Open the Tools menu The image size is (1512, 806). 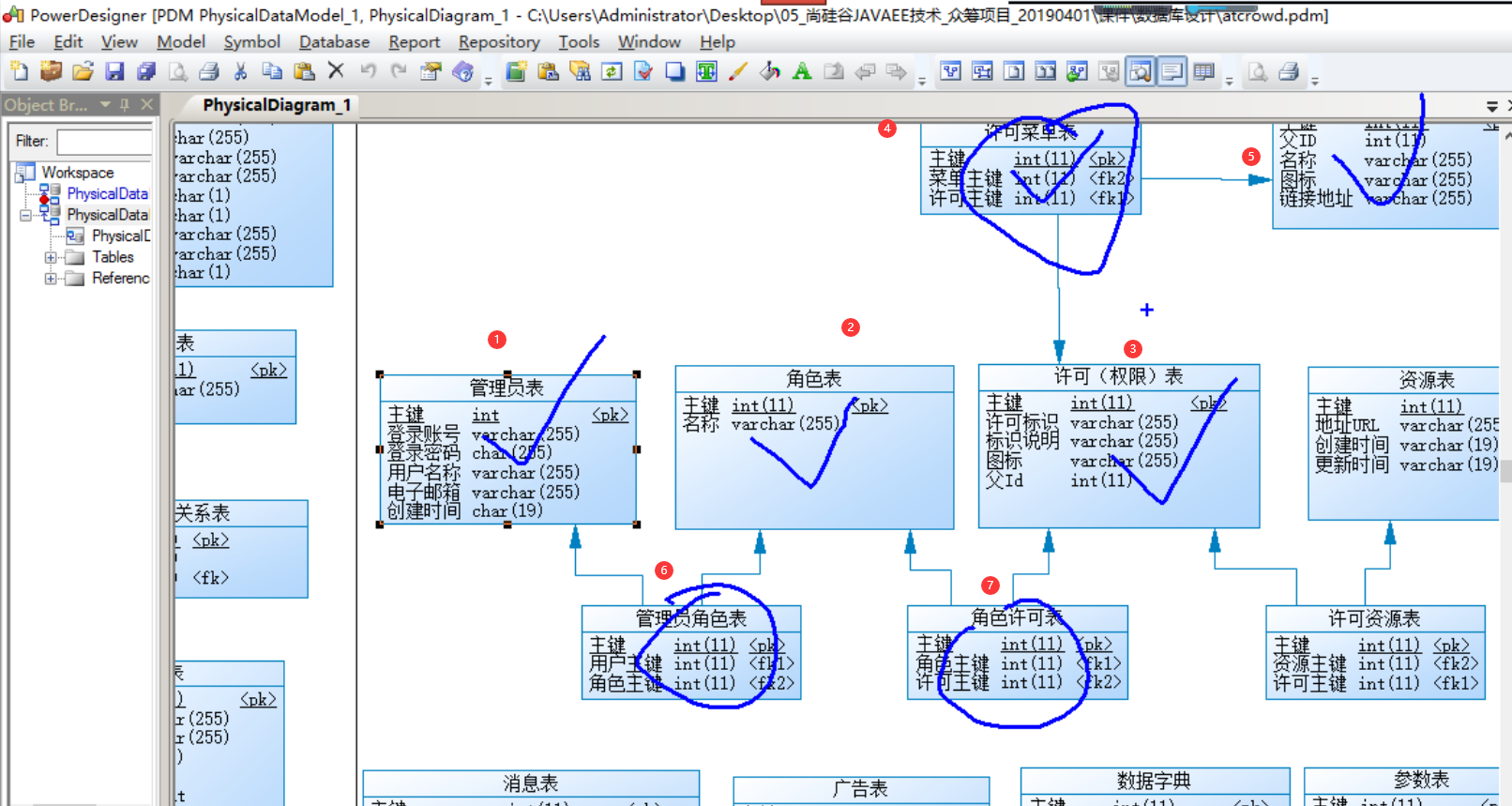[579, 42]
